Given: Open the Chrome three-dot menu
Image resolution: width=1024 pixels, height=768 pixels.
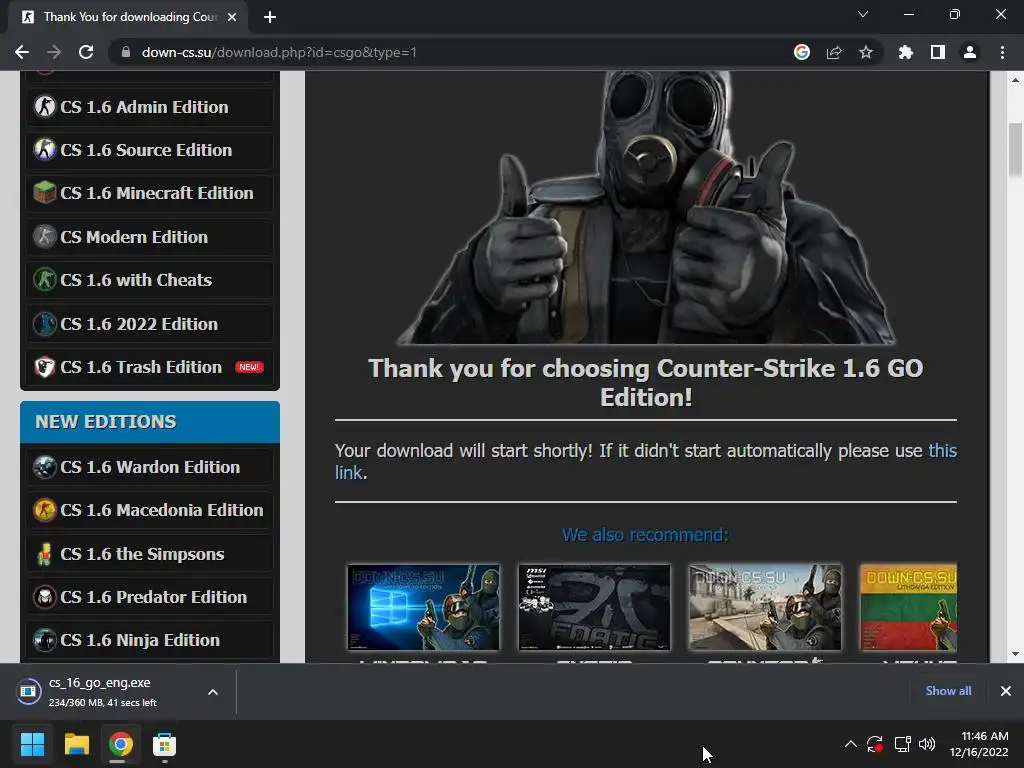Looking at the screenshot, I should click(1002, 52).
